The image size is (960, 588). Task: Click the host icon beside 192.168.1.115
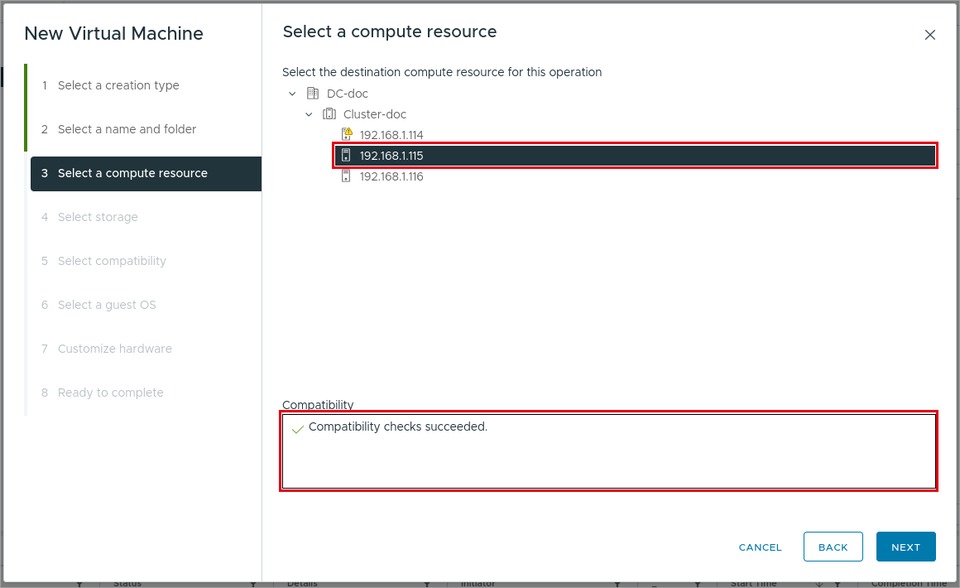point(346,156)
